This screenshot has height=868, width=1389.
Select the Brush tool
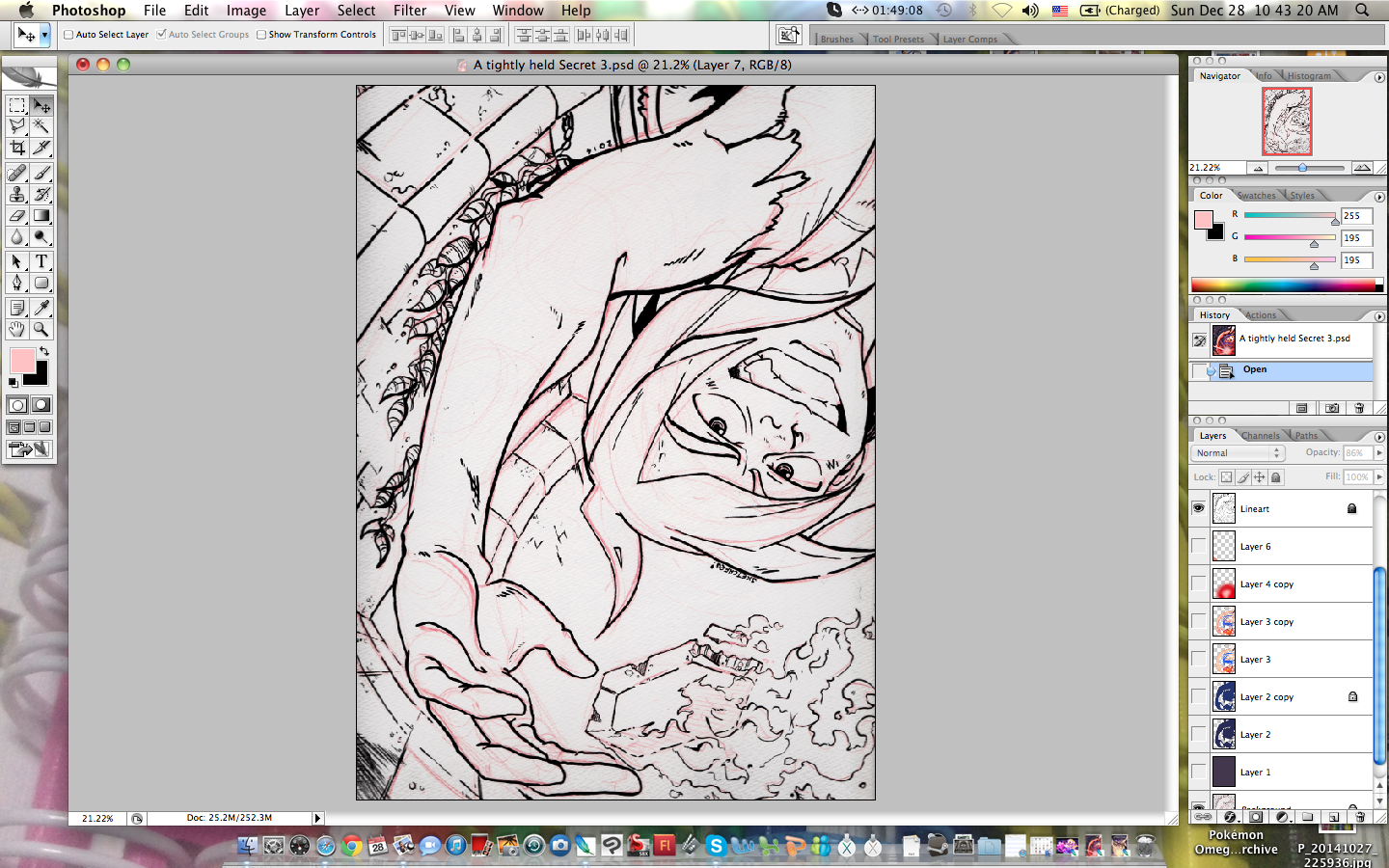click(41, 173)
